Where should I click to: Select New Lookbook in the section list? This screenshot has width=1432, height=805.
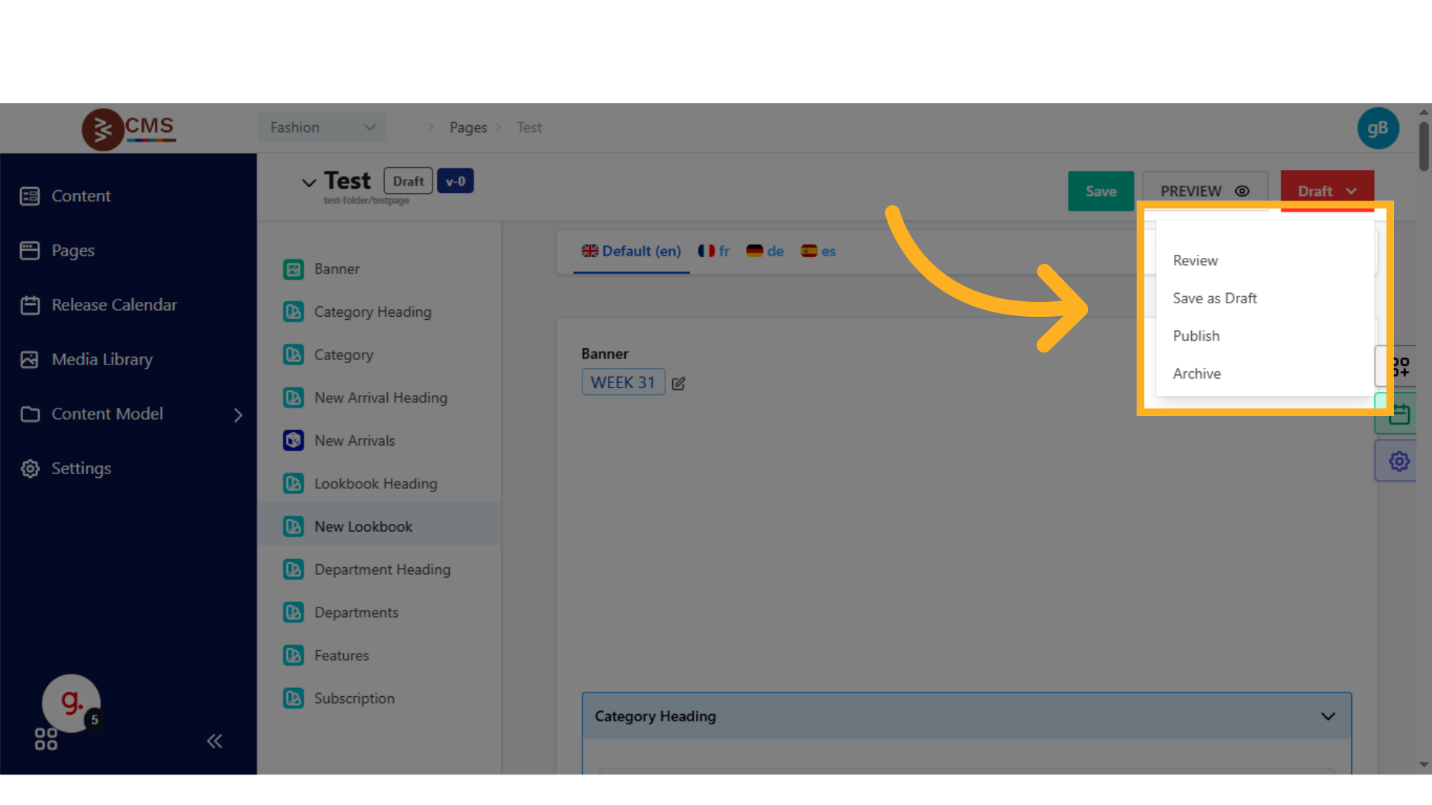click(x=363, y=527)
